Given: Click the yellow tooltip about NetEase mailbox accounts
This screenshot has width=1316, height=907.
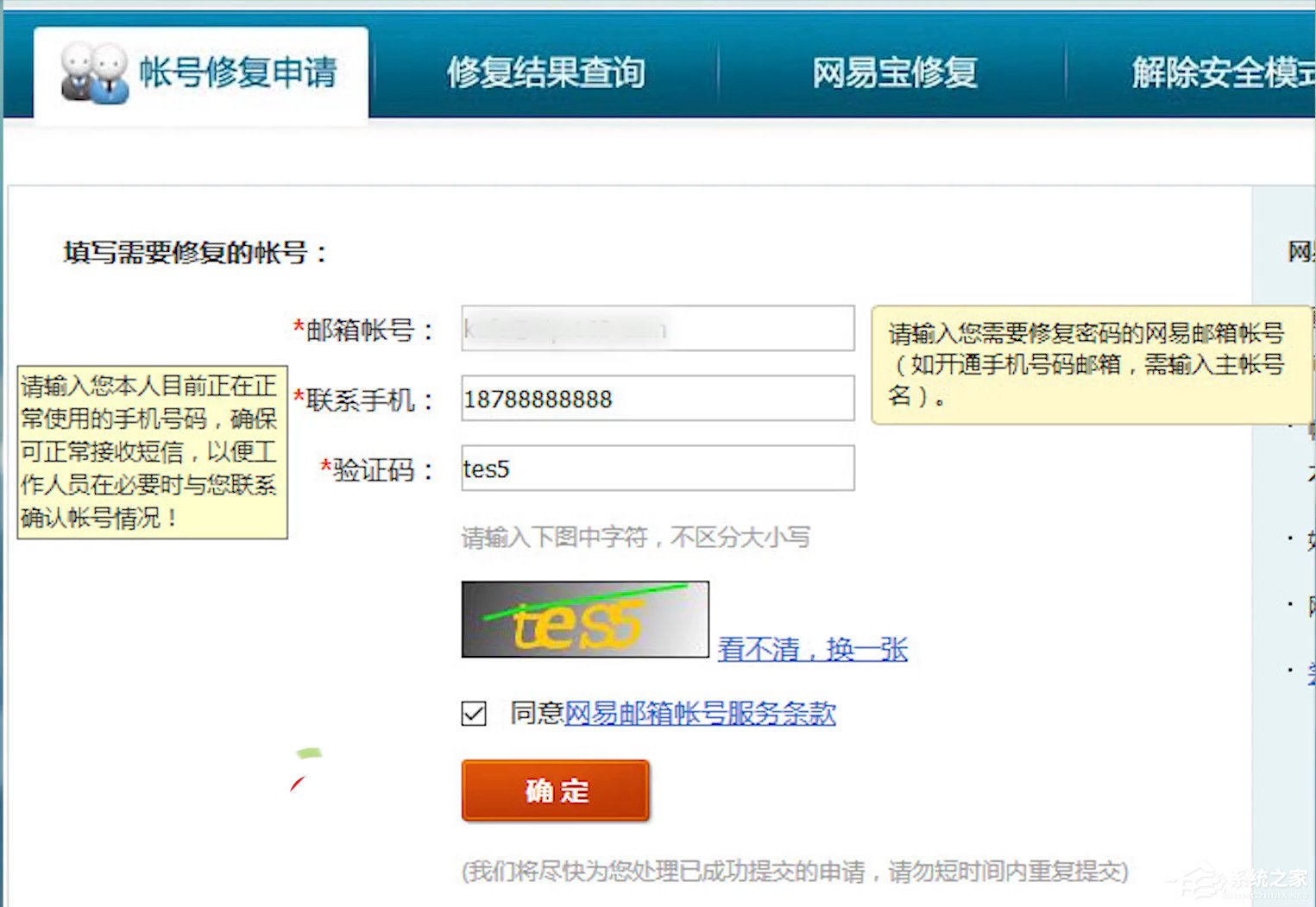Looking at the screenshot, I should click(x=1086, y=365).
